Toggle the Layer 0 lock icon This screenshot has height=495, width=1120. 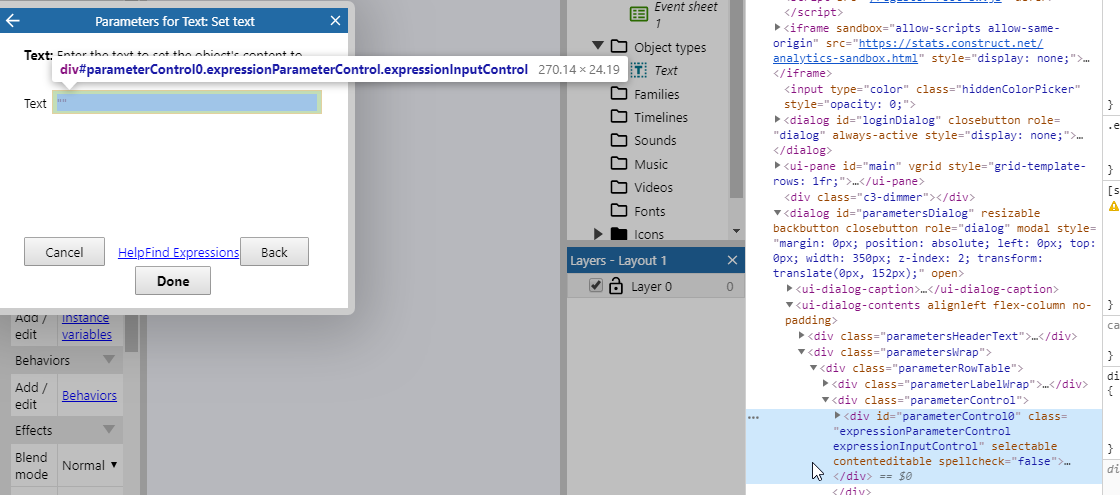616,286
